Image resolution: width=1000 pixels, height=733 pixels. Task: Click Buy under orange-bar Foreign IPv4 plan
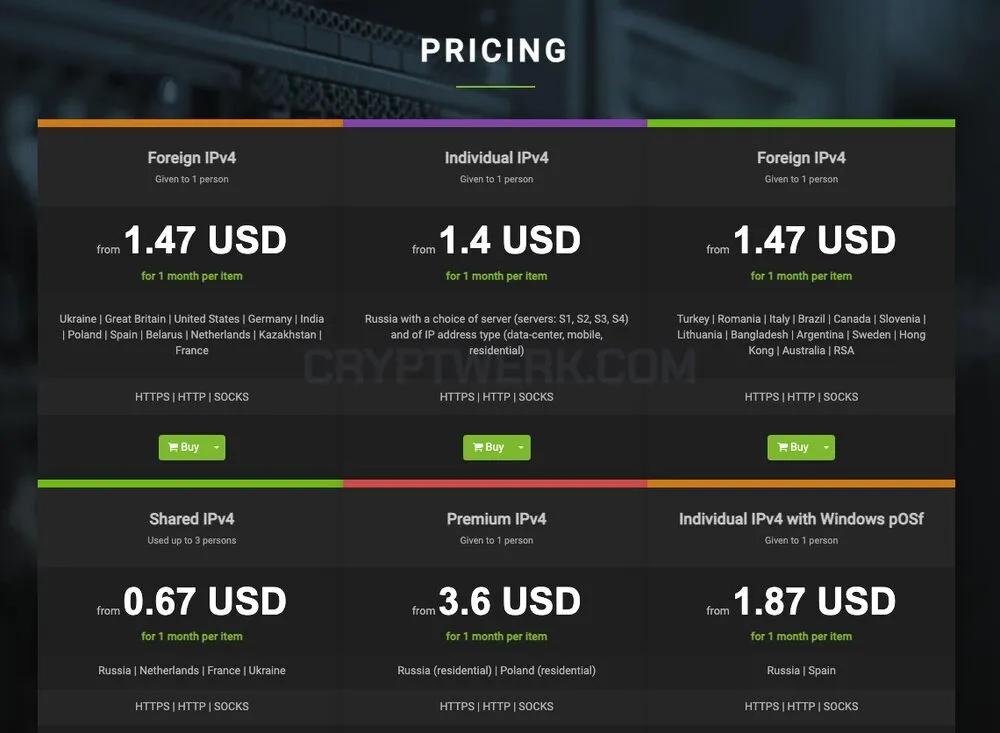pos(183,447)
